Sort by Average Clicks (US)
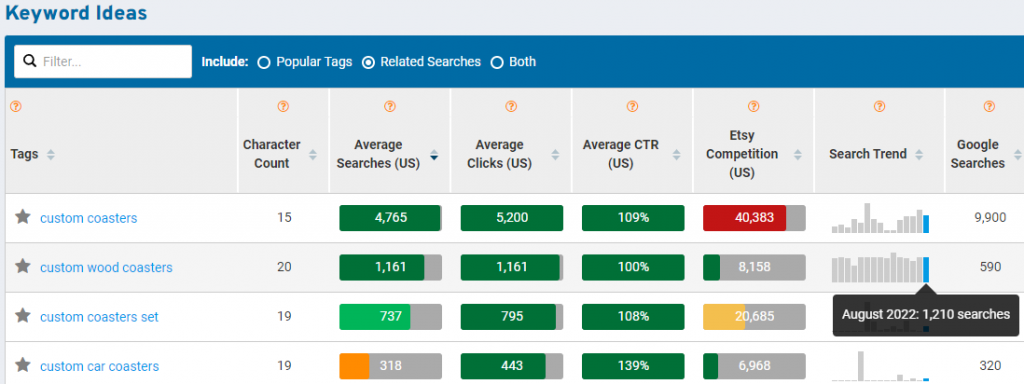This screenshot has width=1024, height=384. pos(555,155)
